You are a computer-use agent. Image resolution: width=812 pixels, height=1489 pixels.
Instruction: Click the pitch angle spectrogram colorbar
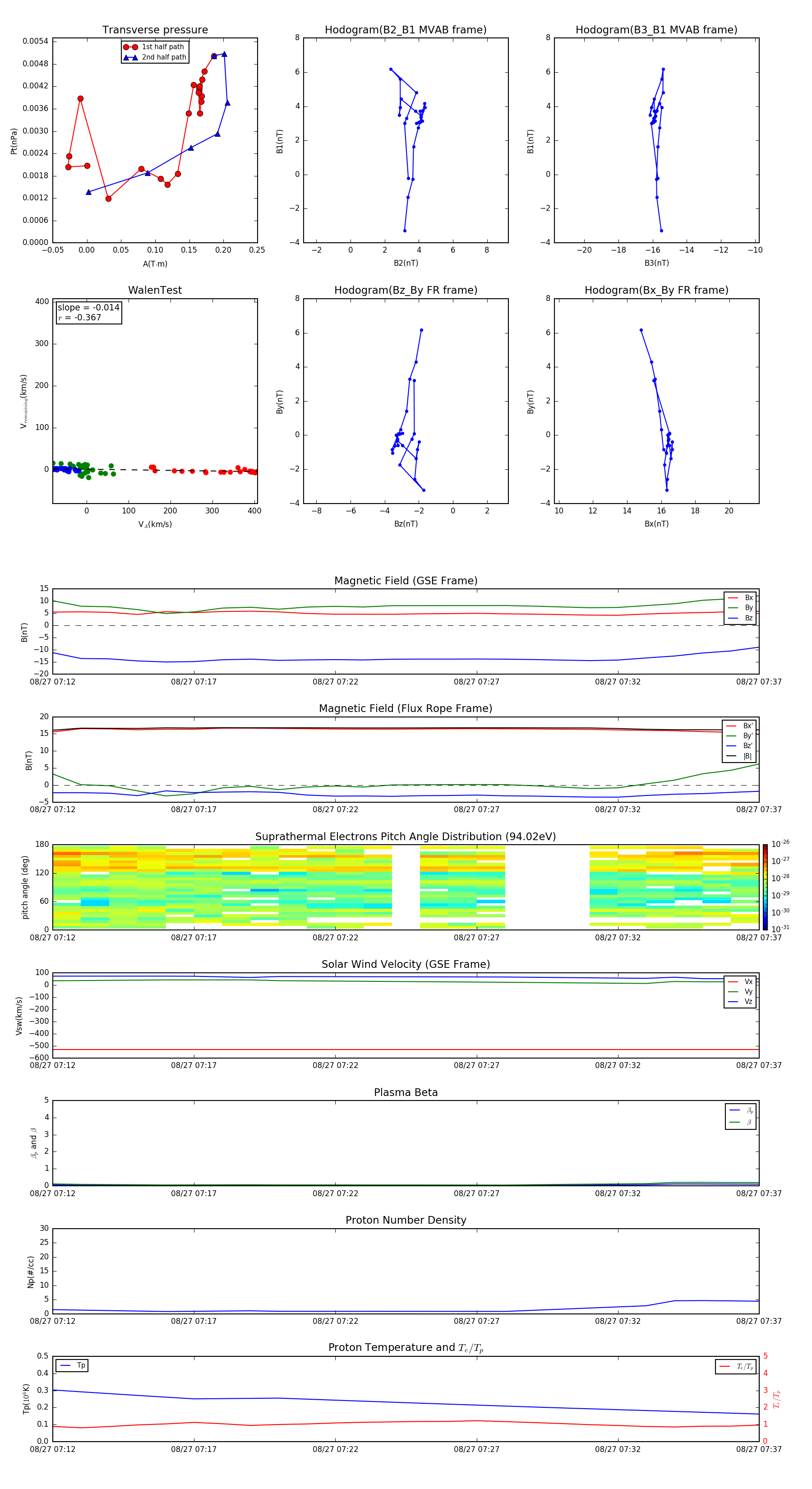[765, 887]
